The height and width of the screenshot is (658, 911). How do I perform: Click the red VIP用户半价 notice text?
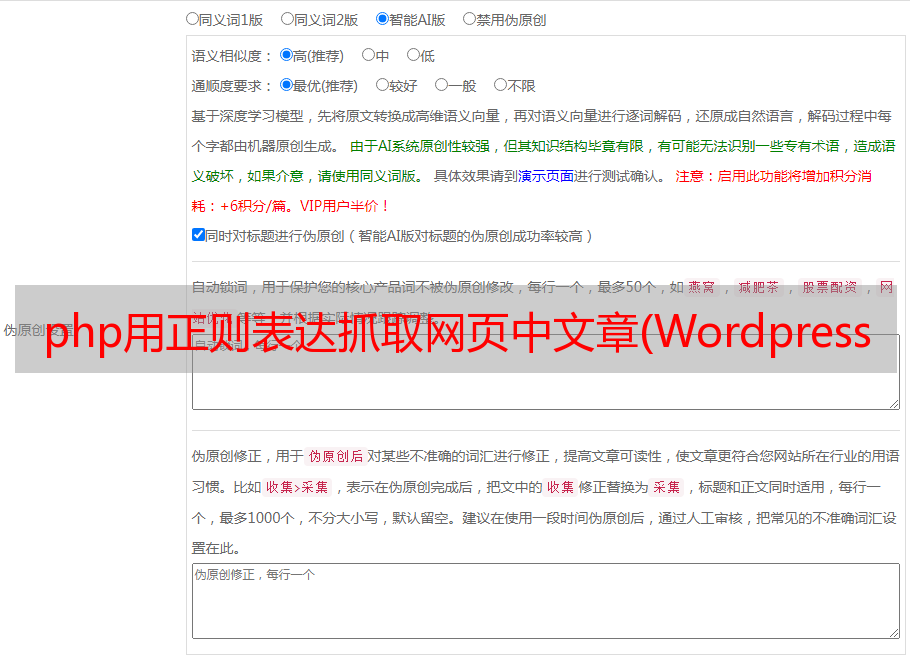(x=344, y=206)
